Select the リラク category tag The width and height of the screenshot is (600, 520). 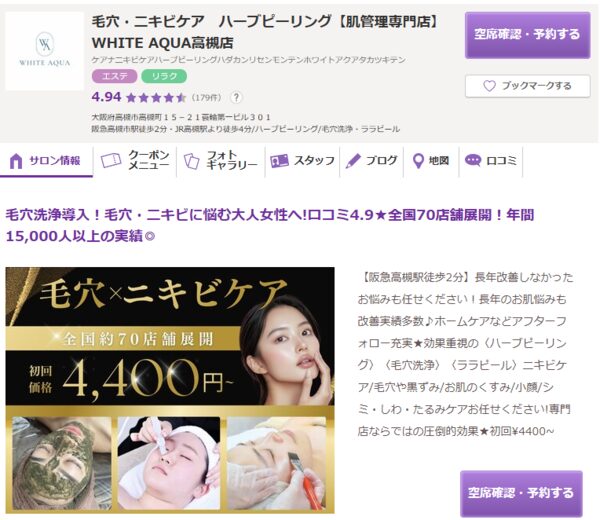tap(164, 76)
